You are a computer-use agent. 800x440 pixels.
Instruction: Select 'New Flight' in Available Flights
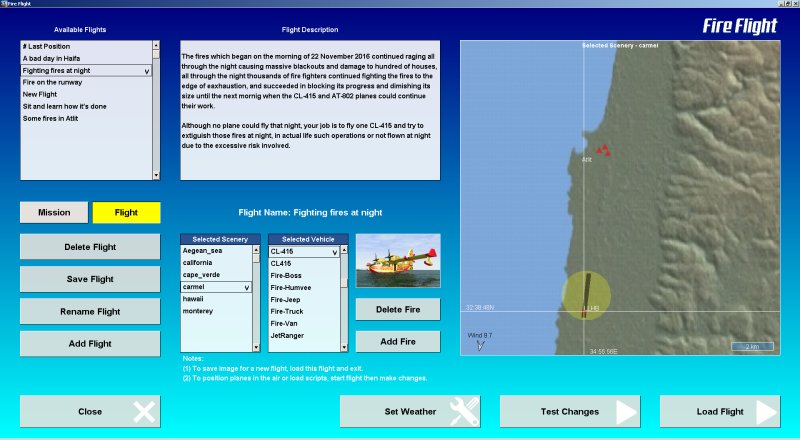[86, 94]
